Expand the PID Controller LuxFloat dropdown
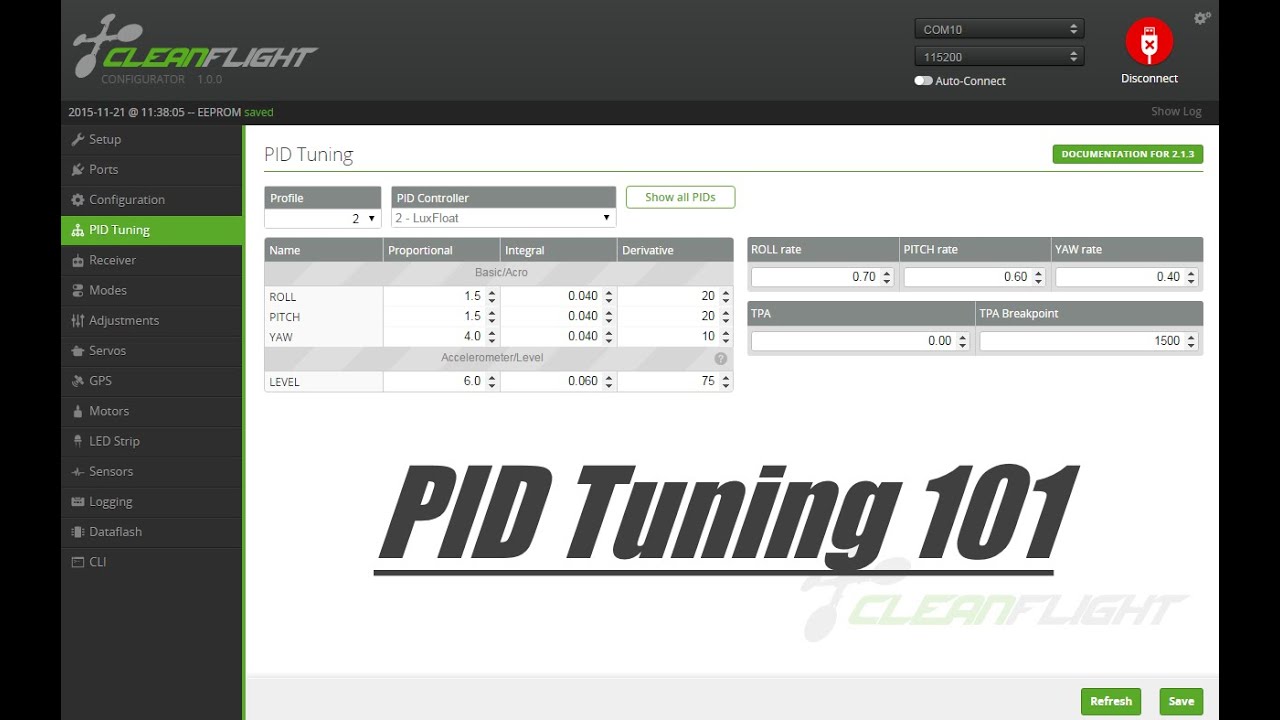 (x=503, y=218)
